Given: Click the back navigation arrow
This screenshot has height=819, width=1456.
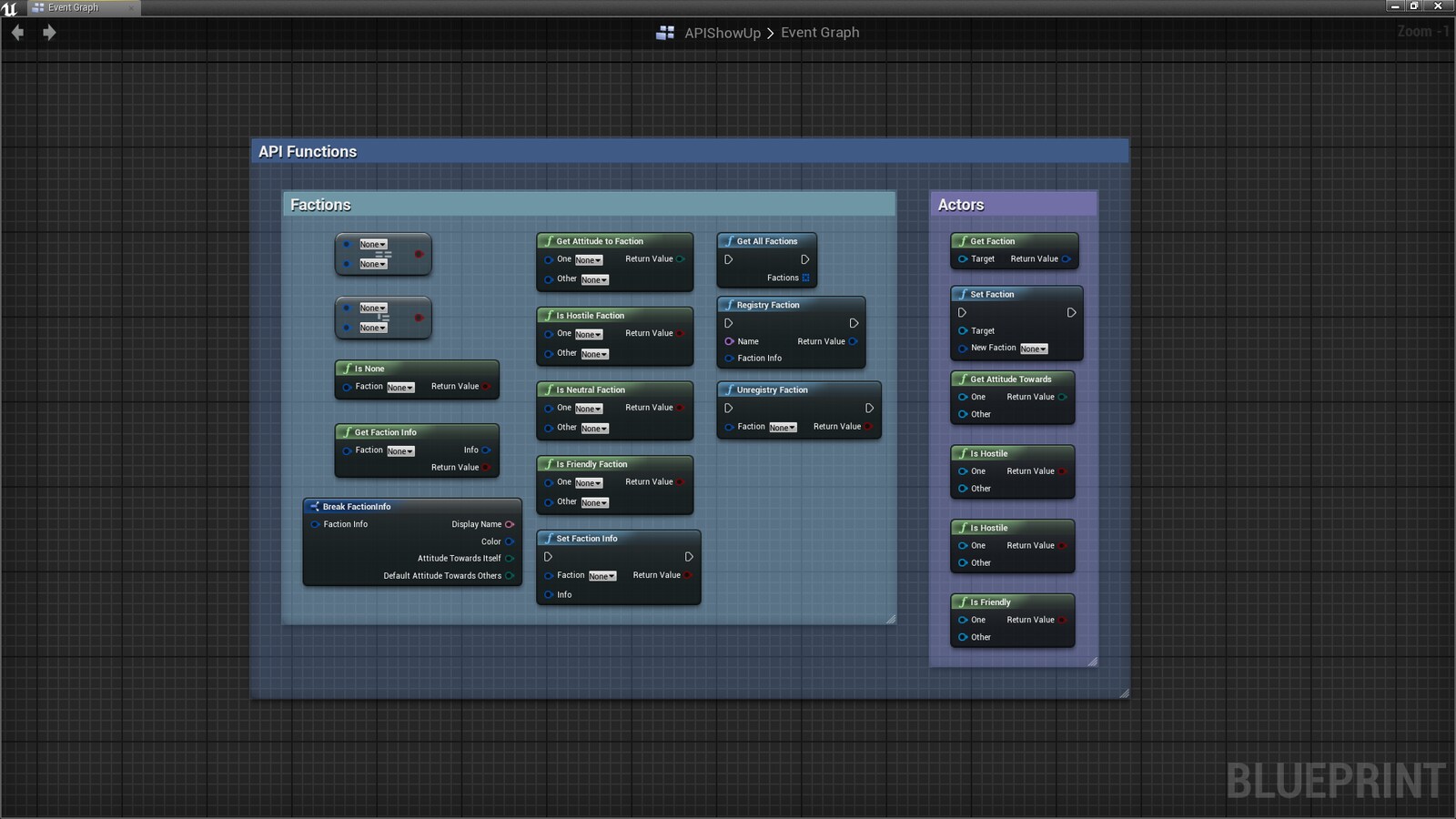Looking at the screenshot, I should tap(17, 33).
